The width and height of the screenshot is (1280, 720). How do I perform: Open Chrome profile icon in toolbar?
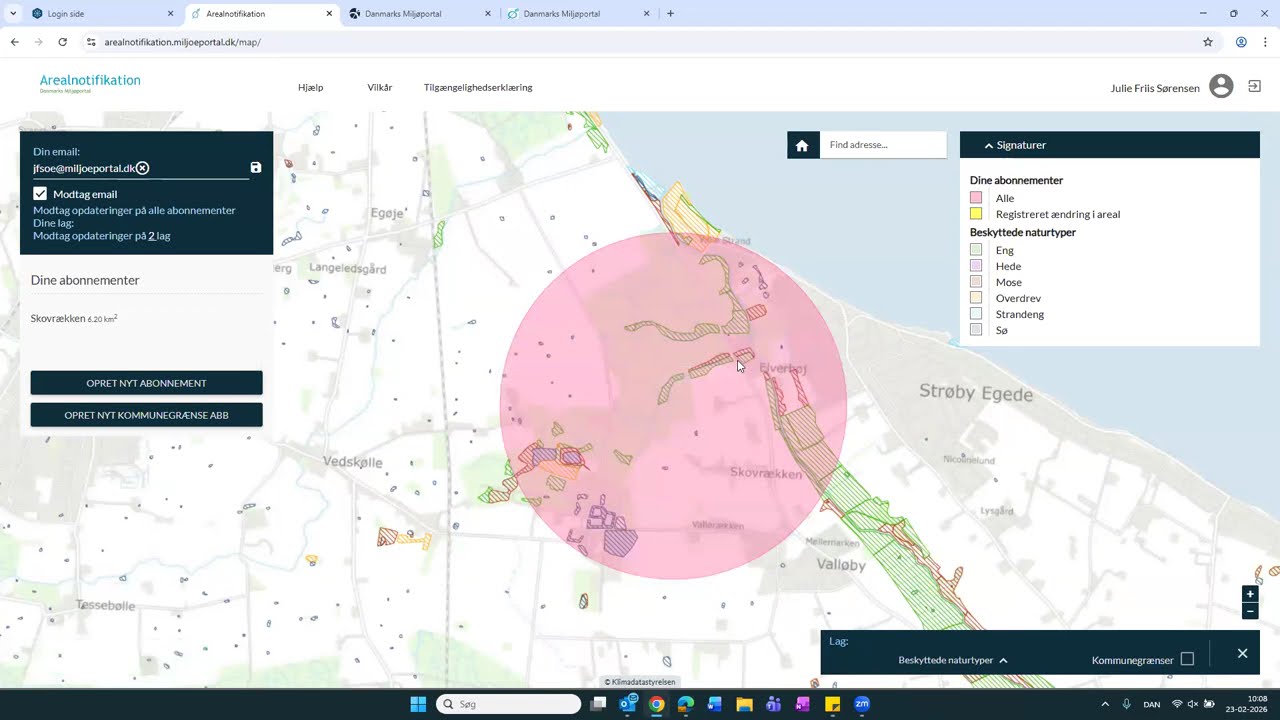[x=1241, y=42]
